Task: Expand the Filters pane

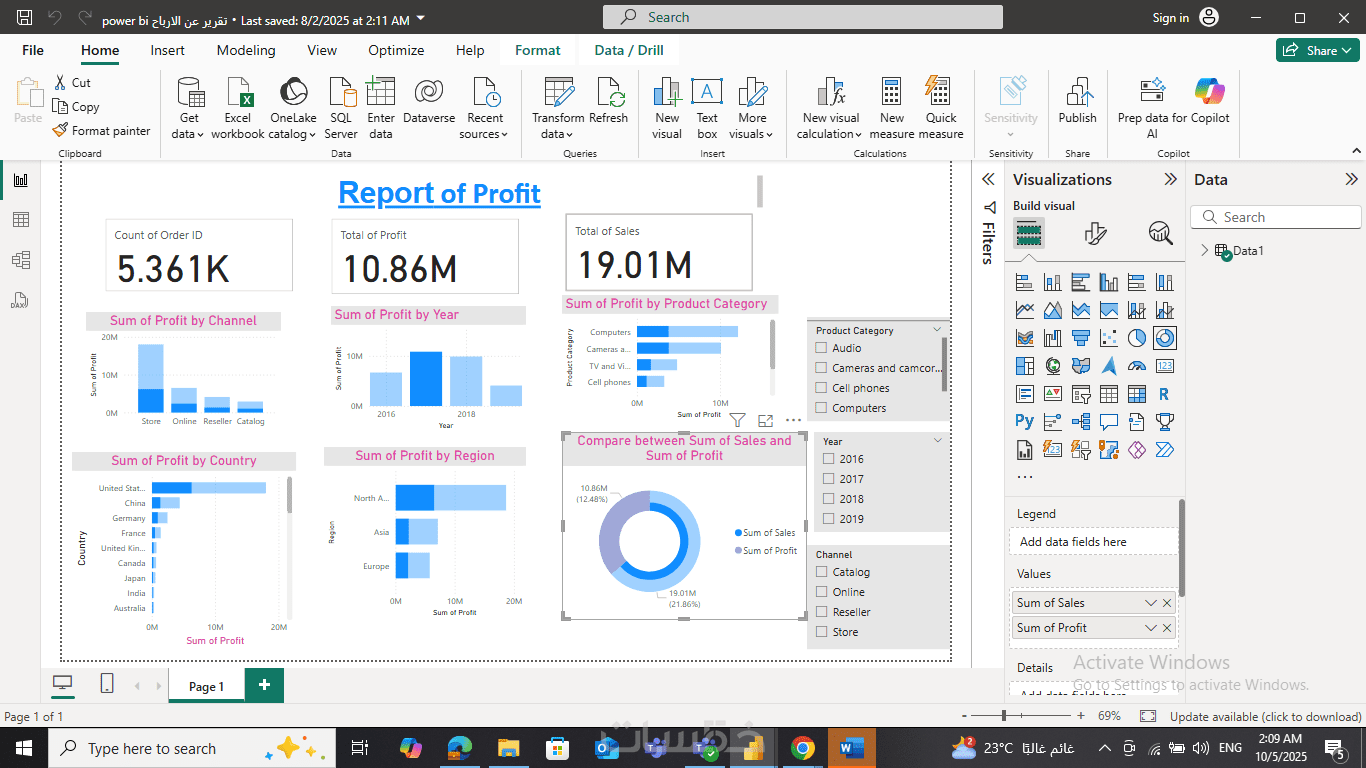Action: 988,180
